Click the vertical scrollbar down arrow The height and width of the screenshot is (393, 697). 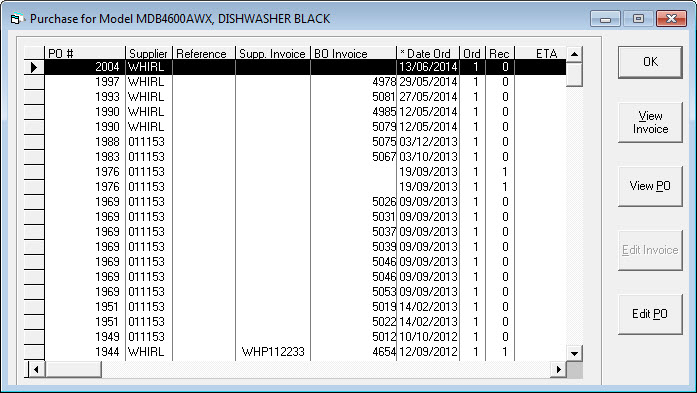pos(574,354)
